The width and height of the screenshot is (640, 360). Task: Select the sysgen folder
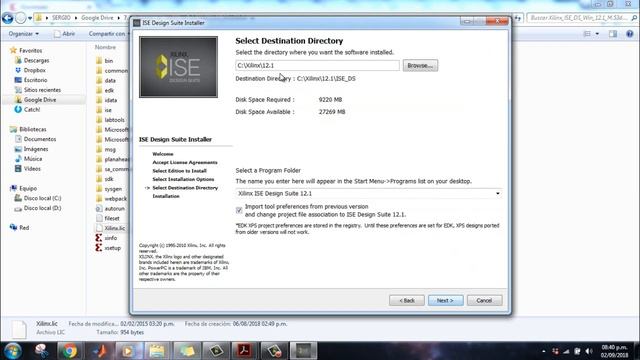pos(113,189)
